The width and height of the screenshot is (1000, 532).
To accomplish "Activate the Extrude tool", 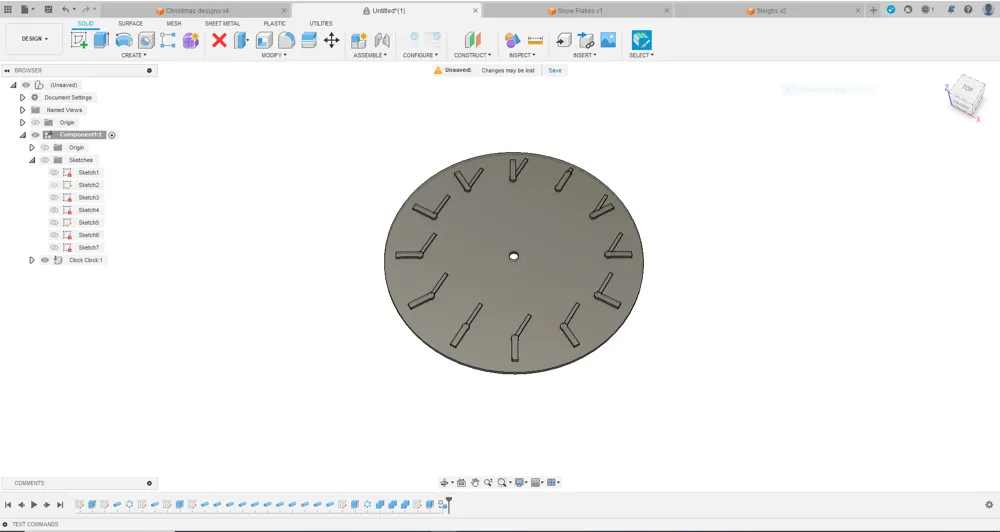I will tap(101, 40).
